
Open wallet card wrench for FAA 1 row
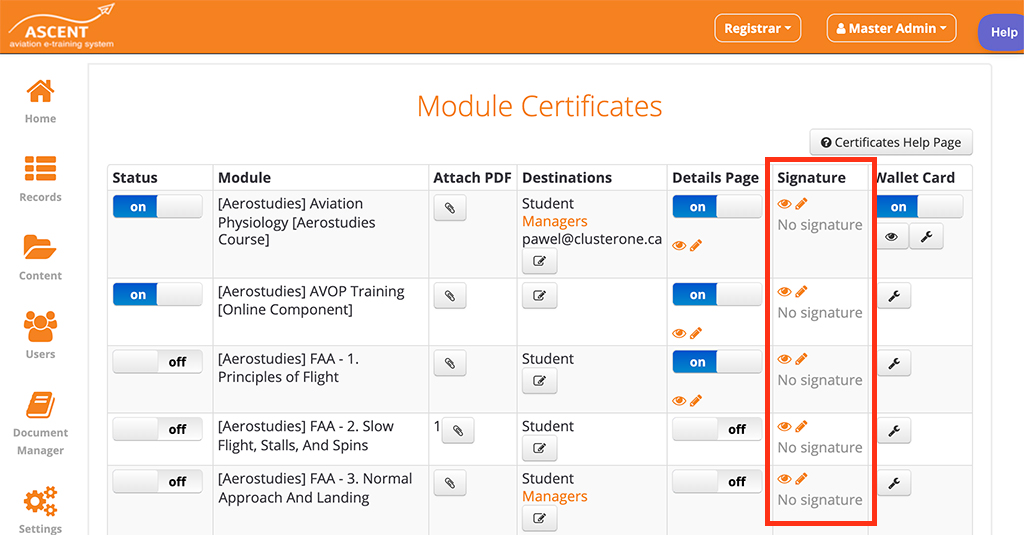coord(894,363)
